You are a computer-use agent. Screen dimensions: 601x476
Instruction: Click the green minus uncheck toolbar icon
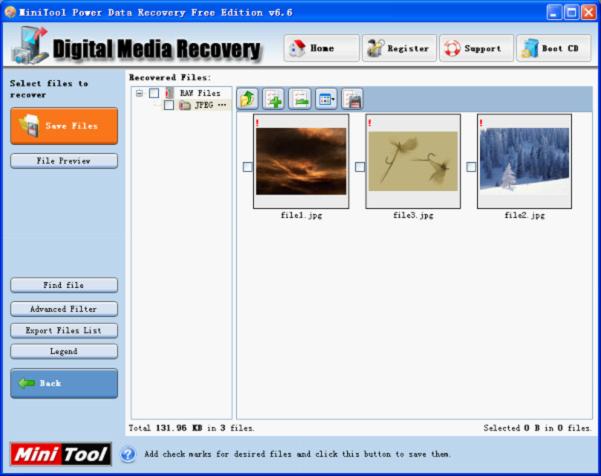click(x=300, y=99)
